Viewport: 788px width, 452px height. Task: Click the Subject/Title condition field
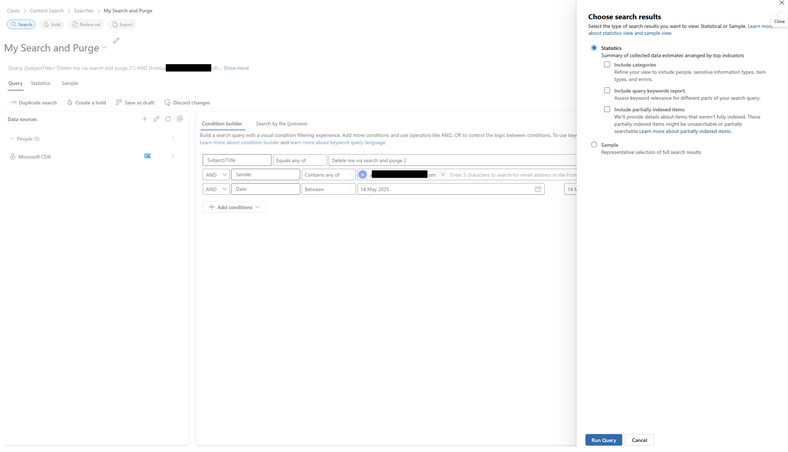pos(237,160)
